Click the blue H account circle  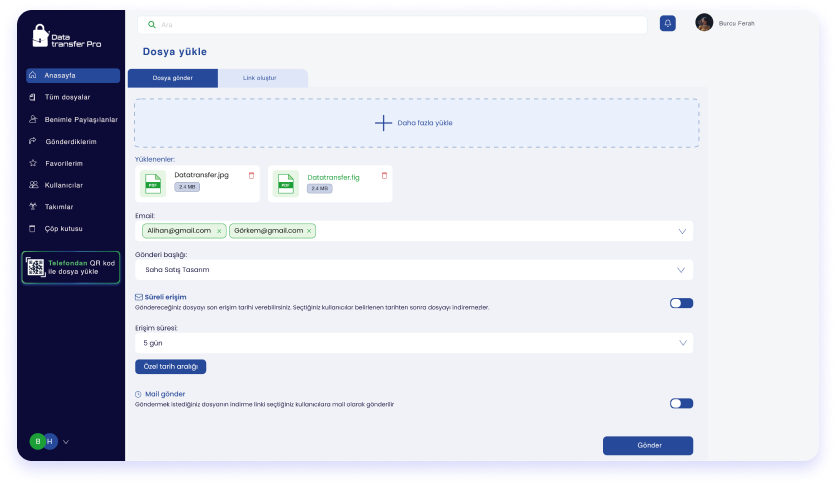(x=51, y=441)
